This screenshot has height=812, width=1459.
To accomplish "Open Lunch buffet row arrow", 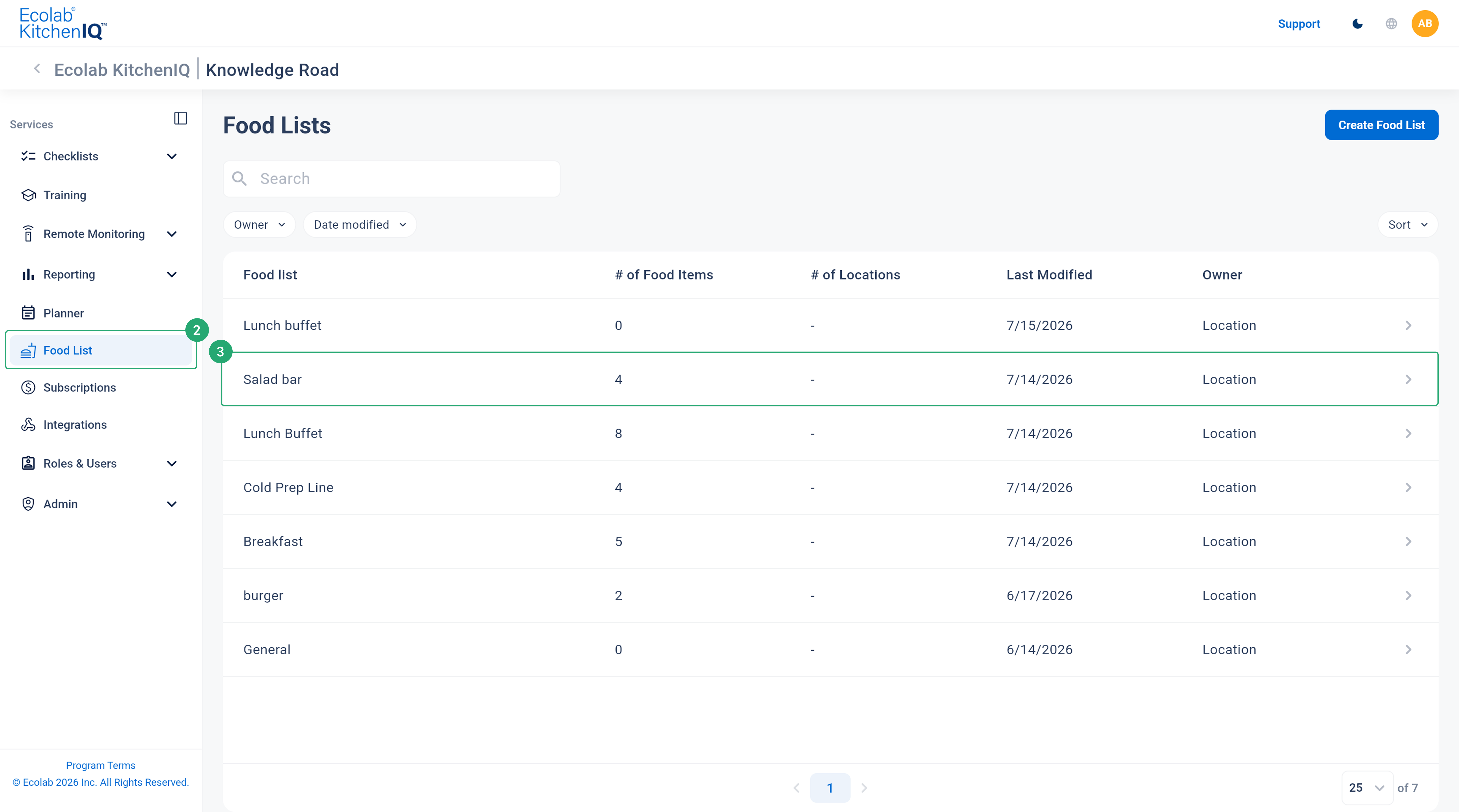I will [x=1408, y=326].
